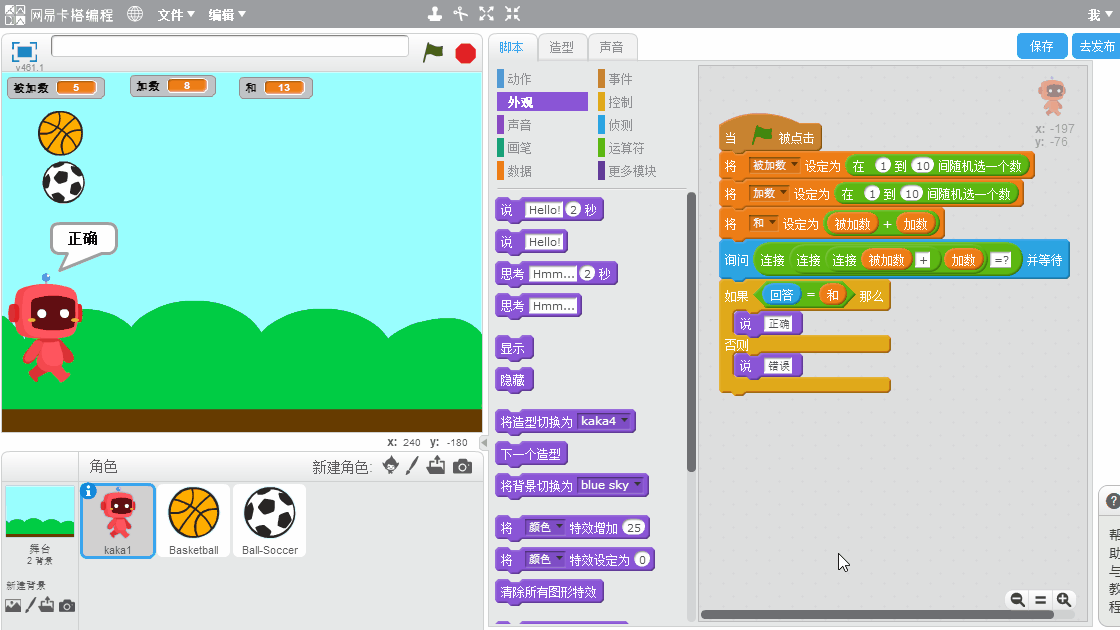1120x630 pixels.
Task: Select the stamp duplicate tool
Action: pos(434,14)
